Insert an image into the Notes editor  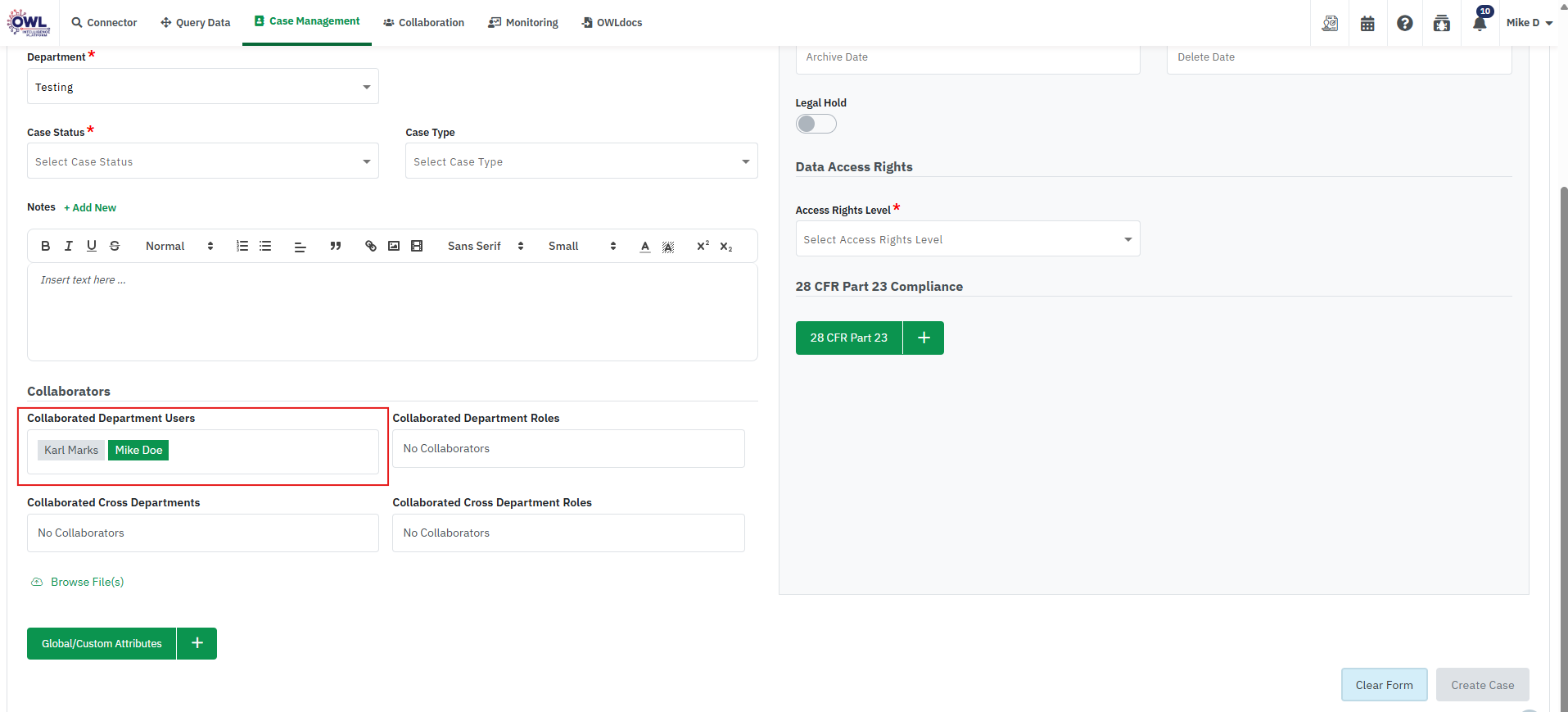(x=394, y=246)
